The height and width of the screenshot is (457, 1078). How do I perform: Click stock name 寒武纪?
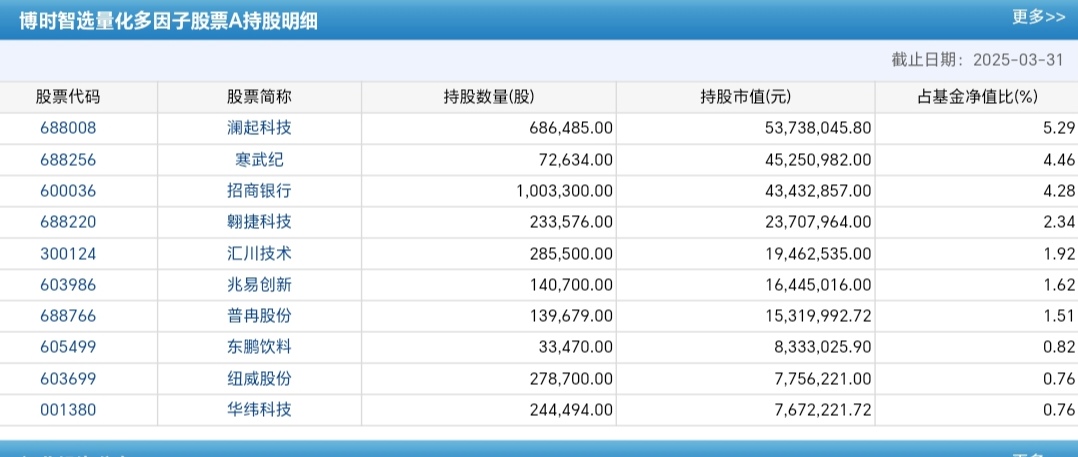pos(259,159)
